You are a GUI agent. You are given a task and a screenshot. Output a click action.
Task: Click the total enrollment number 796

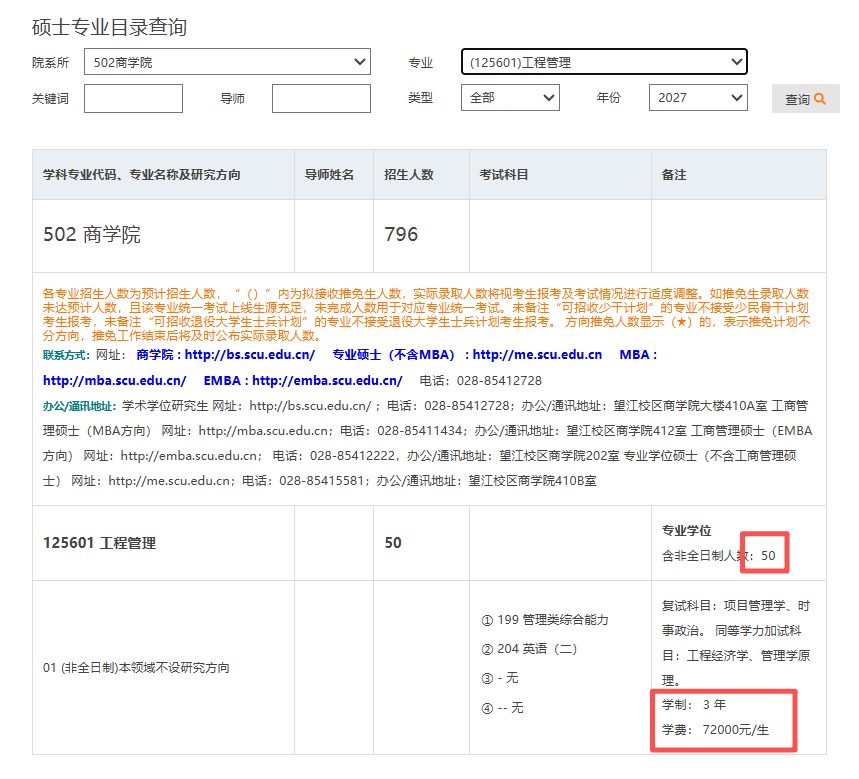(x=401, y=234)
